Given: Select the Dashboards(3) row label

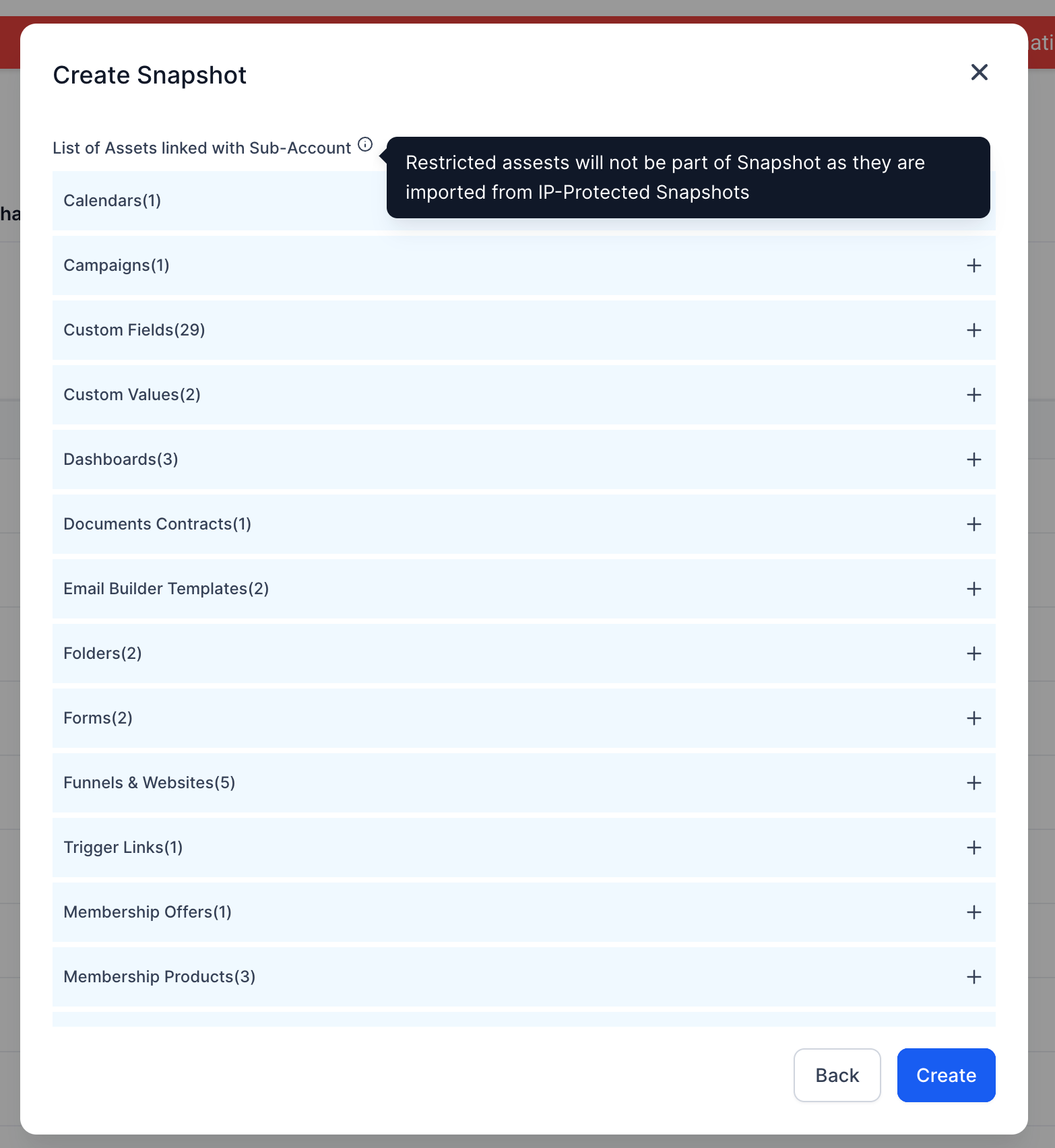Looking at the screenshot, I should click(121, 459).
